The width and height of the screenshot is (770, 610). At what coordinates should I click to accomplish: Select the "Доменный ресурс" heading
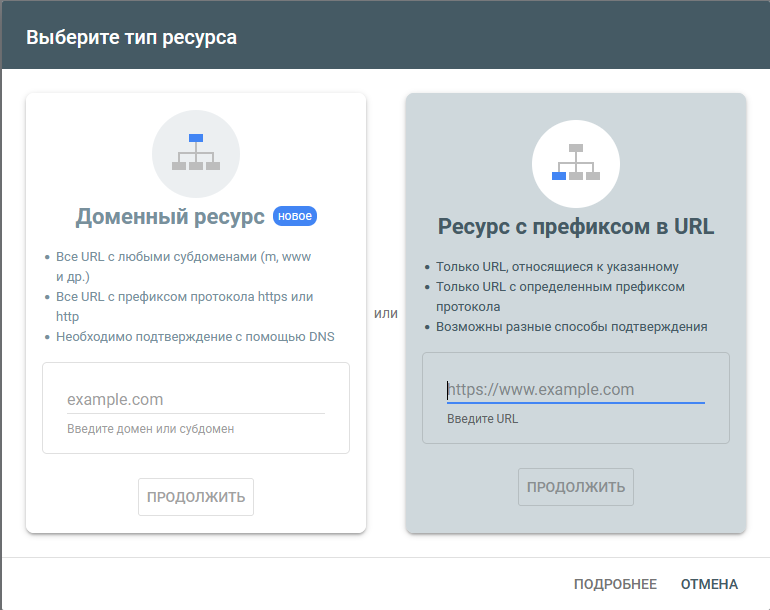[170, 217]
